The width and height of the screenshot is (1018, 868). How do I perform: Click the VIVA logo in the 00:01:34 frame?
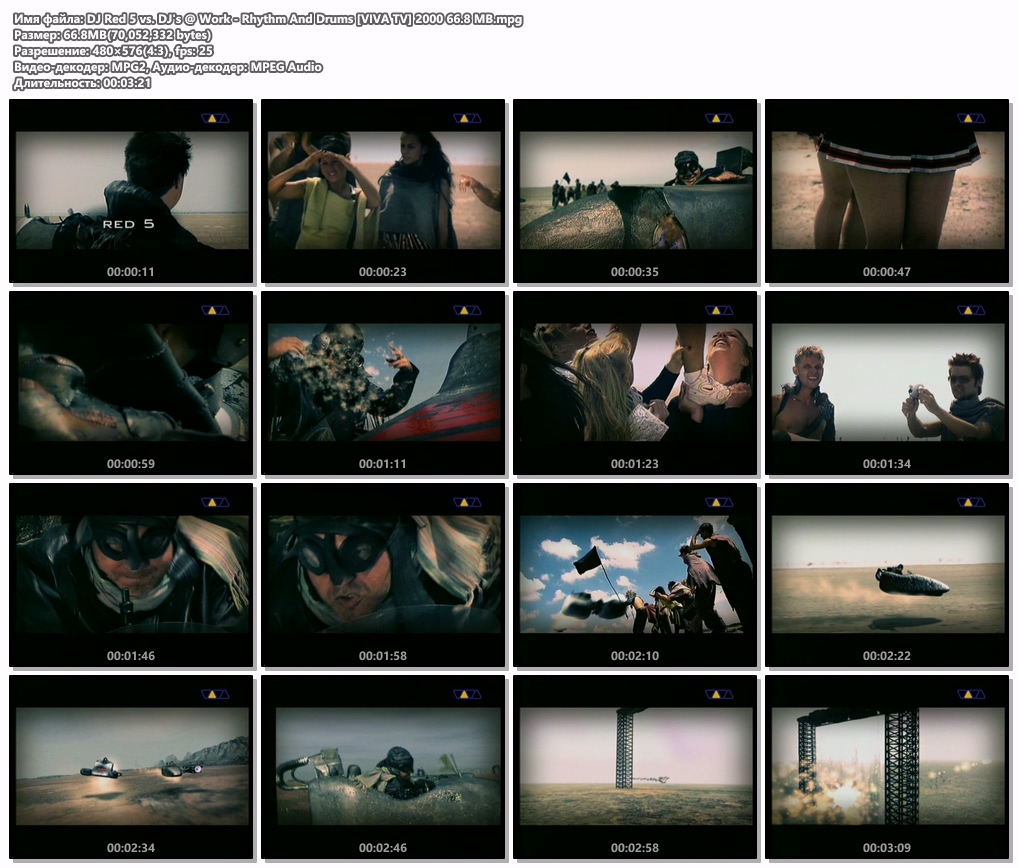tap(971, 310)
